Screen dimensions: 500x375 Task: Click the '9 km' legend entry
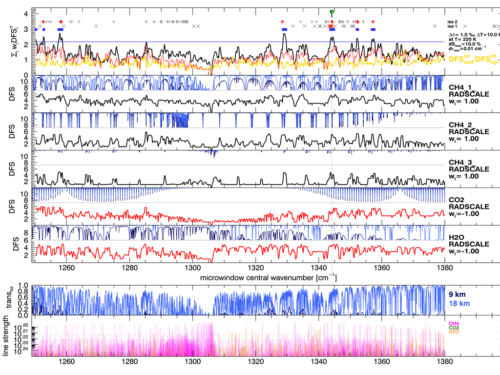click(x=457, y=294)
